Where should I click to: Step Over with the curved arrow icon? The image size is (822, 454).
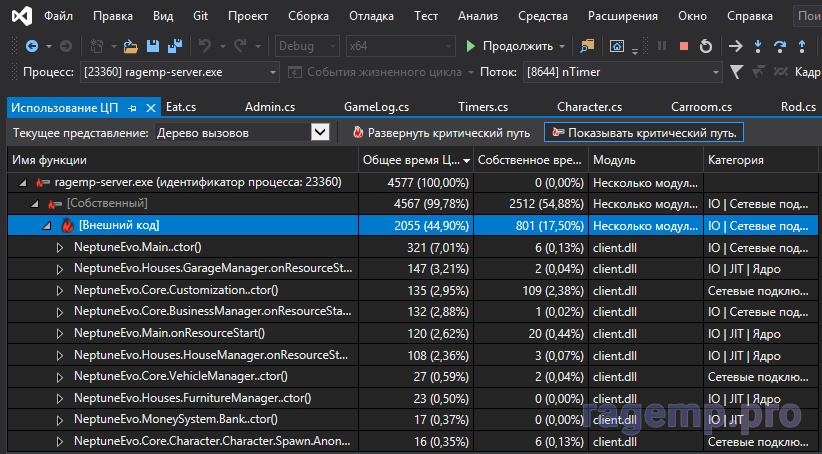click(x=780, y=46)
